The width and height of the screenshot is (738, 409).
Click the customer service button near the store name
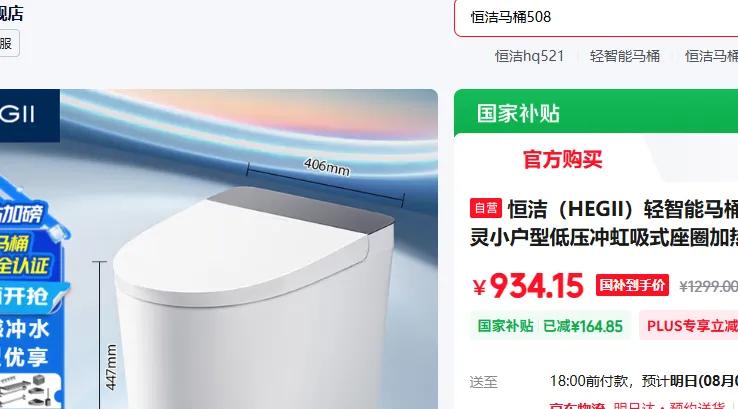click(x=6, y=43)
